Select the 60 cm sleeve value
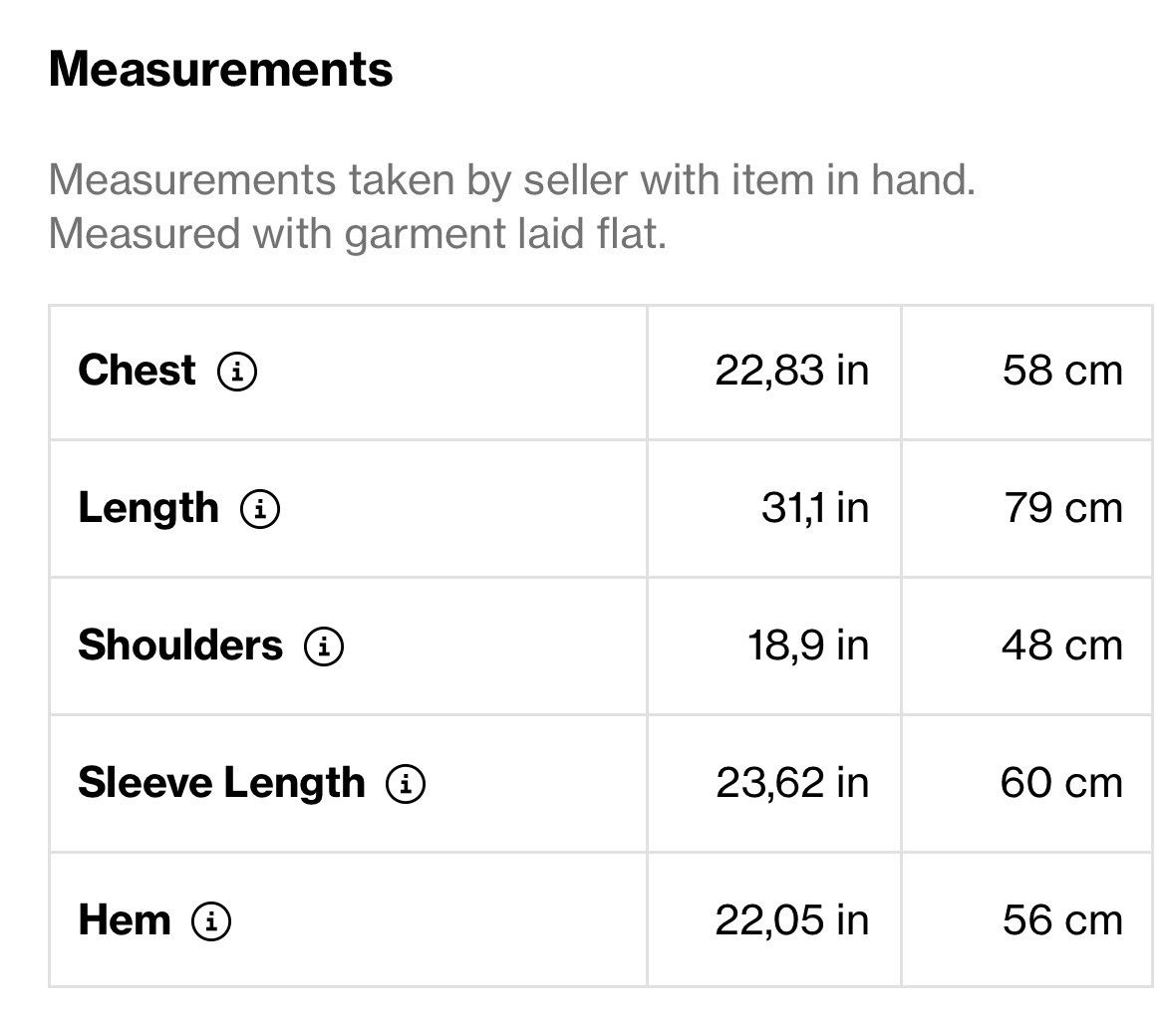This screenshot has width=1167, height=1036. 1061,782
